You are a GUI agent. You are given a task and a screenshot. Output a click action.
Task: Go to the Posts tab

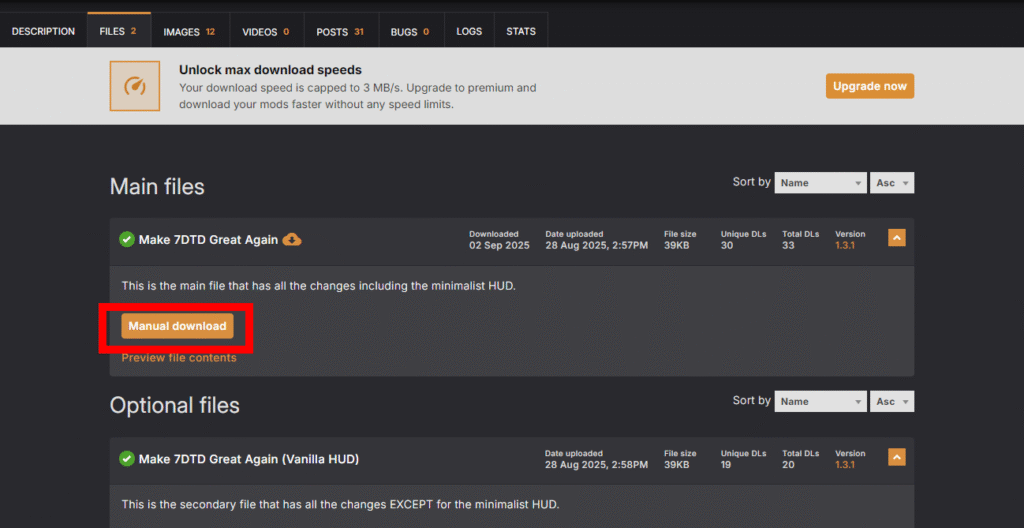point(341,31)
